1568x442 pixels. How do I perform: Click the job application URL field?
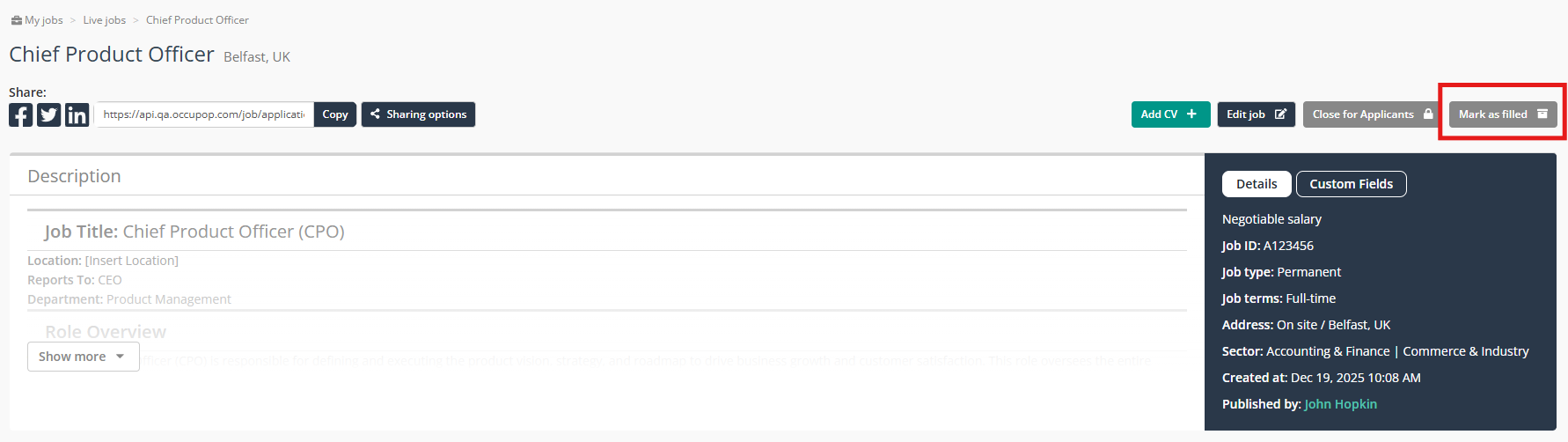click(x=204, y=114)
